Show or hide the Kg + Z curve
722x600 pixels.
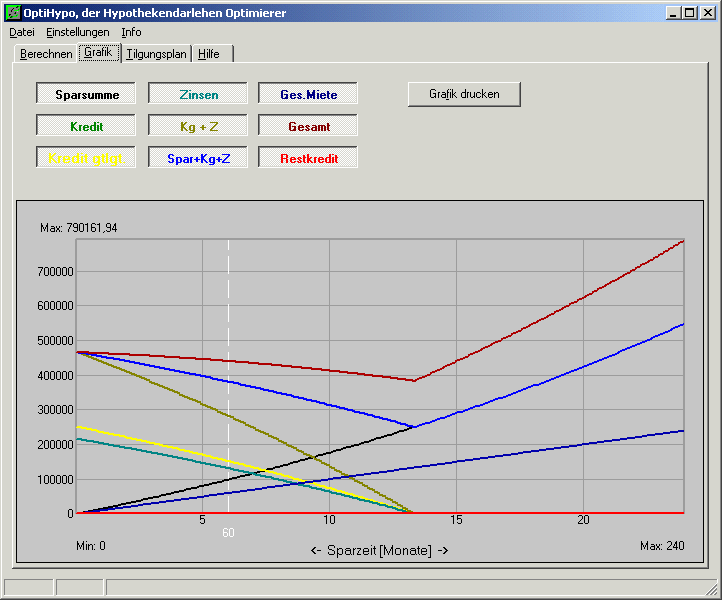pyautogui.click(x=198, y=127)
